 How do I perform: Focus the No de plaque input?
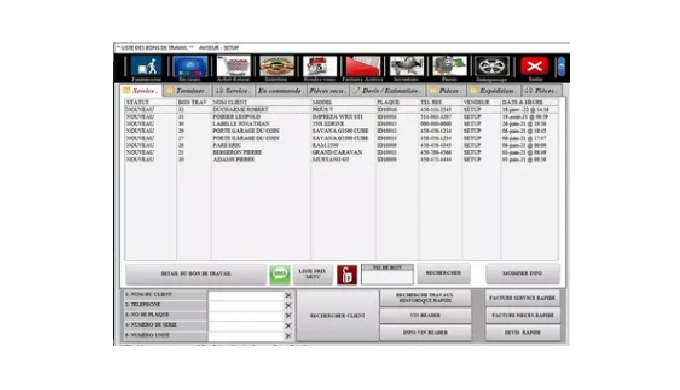click(246, 315)
